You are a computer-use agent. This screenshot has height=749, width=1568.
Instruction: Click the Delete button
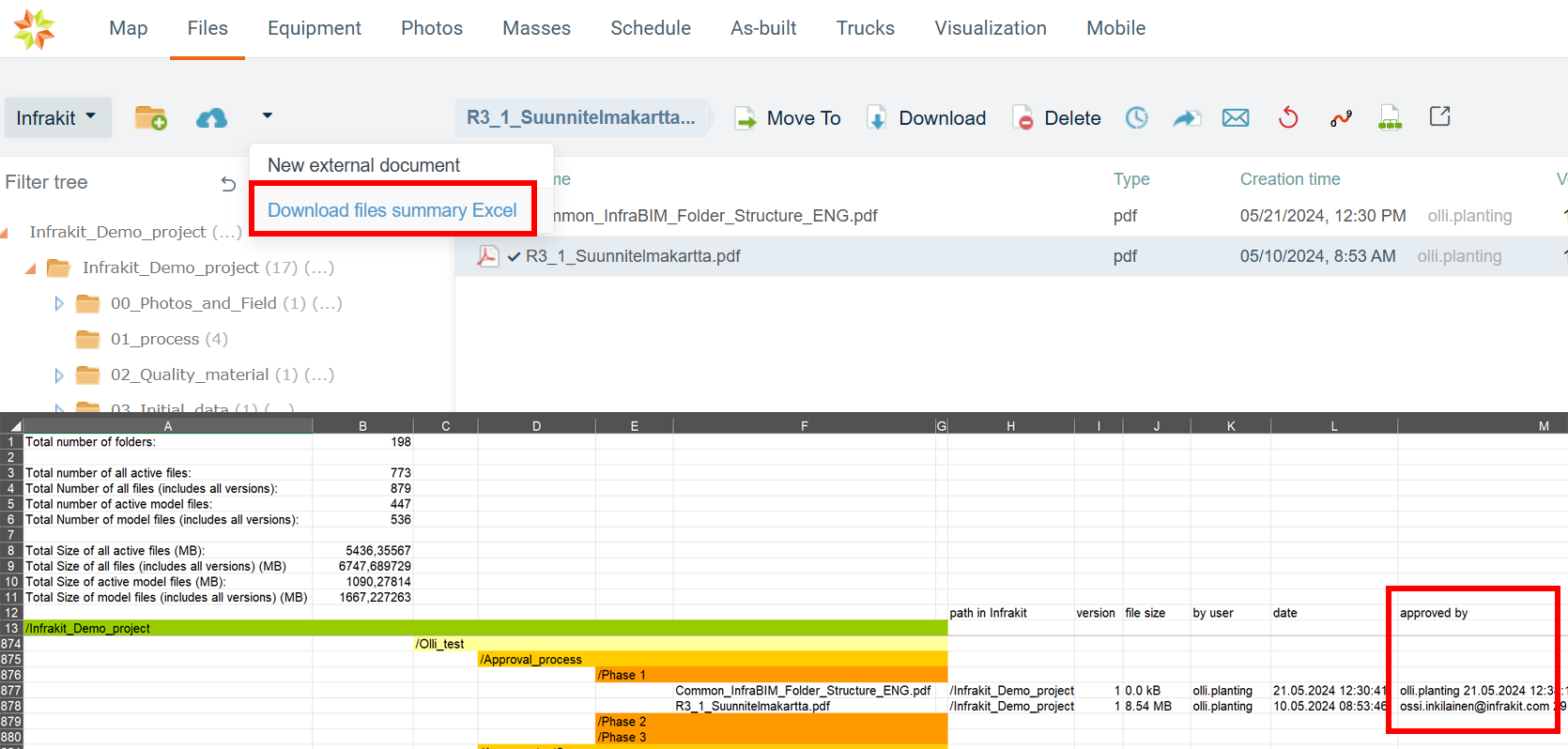coord(1057,118)
